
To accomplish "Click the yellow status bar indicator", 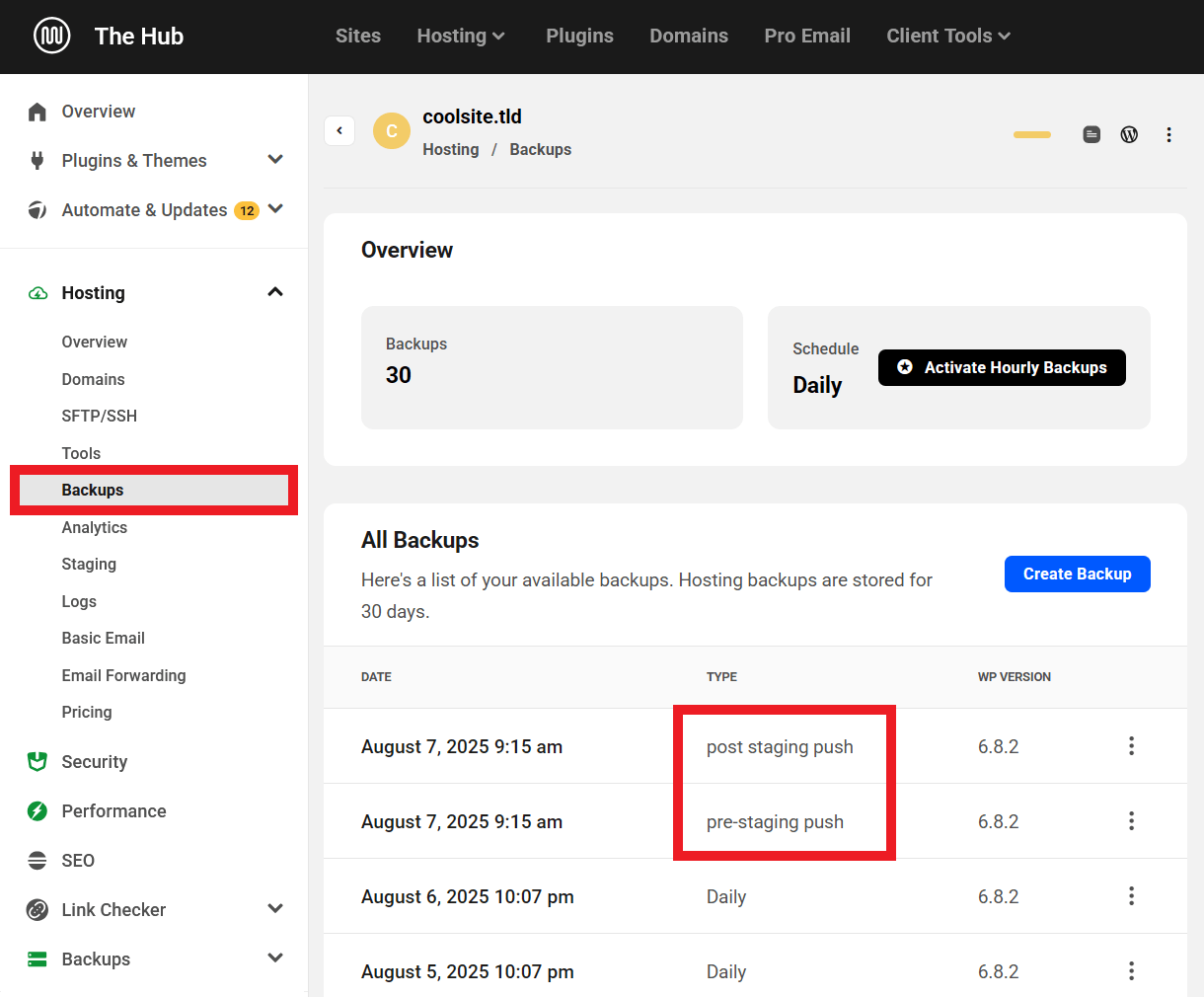I will point(1032,134).
